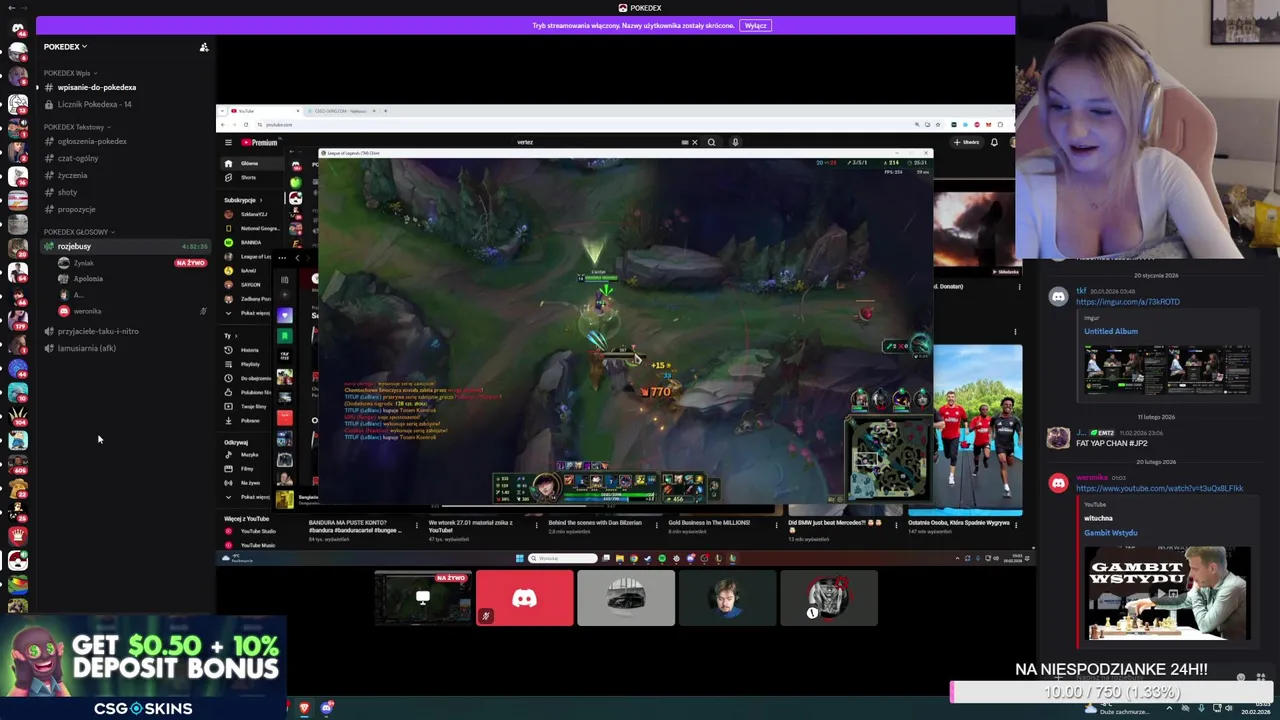
Task: Open the youtube.com/watch link from weronika
Action: [1160, 488]
